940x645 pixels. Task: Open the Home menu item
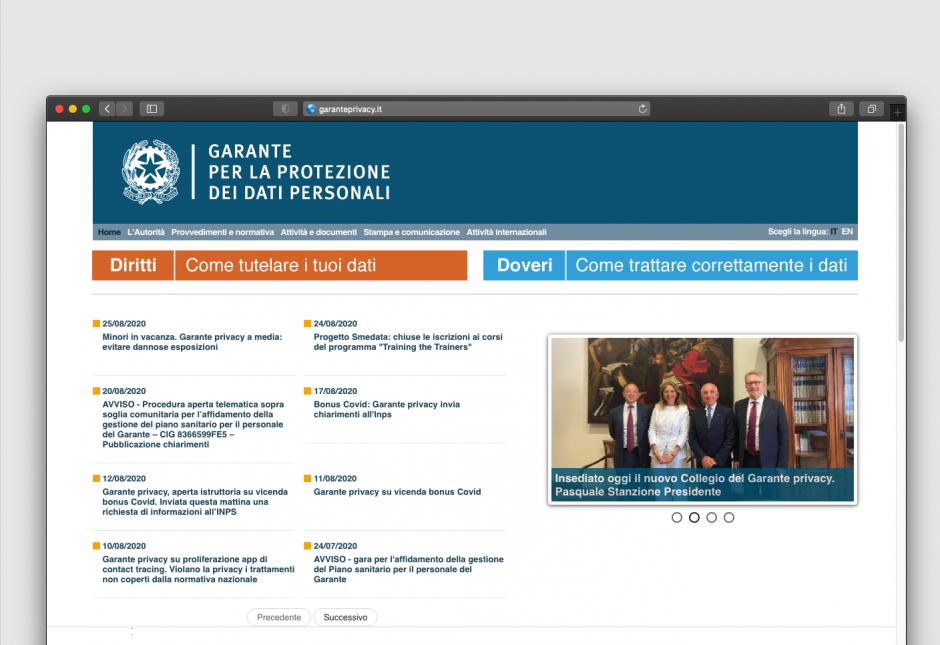point(109,232)
